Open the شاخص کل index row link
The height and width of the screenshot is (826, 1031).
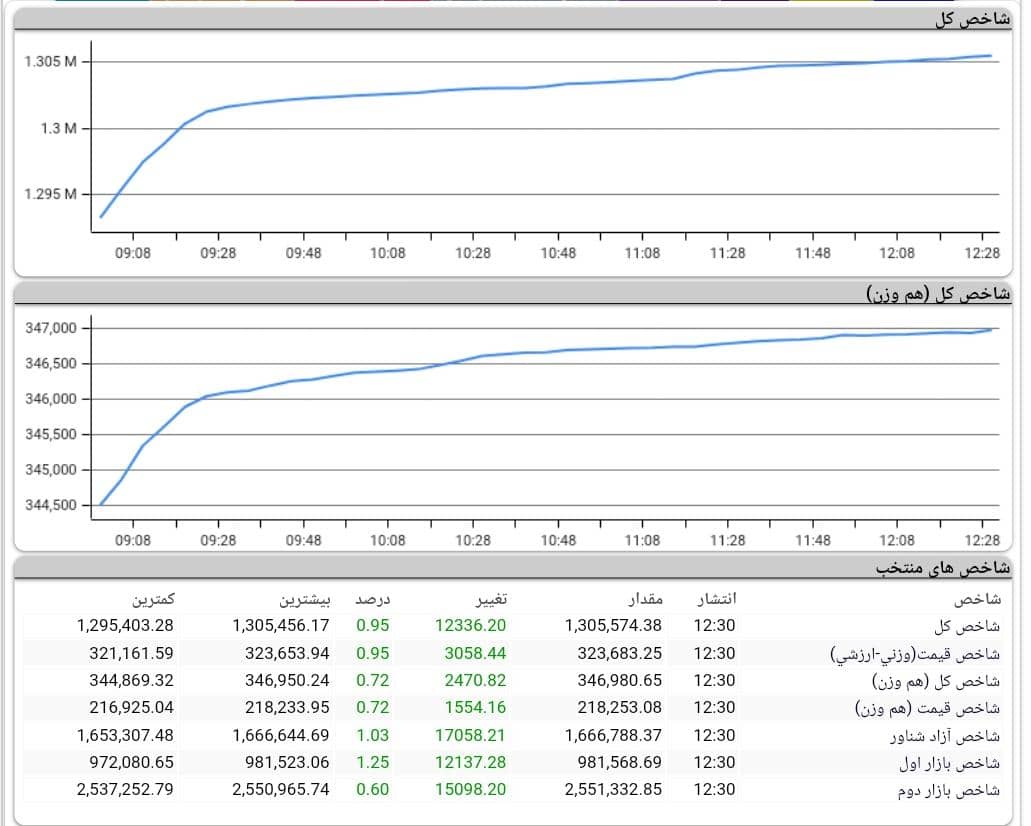(x=967, y=626)
